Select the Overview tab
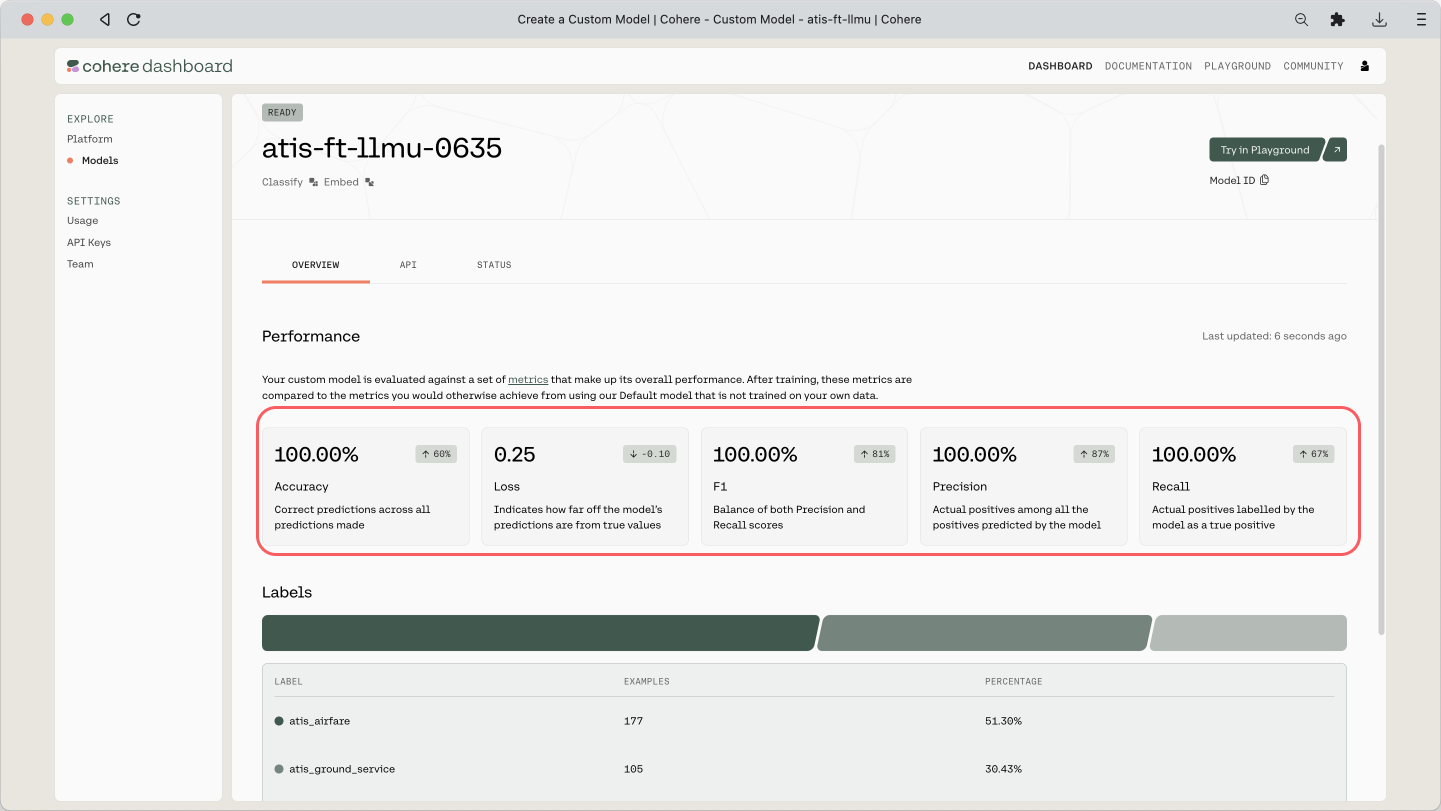This screenshot has height=811, width=1441. coord(315,265)
